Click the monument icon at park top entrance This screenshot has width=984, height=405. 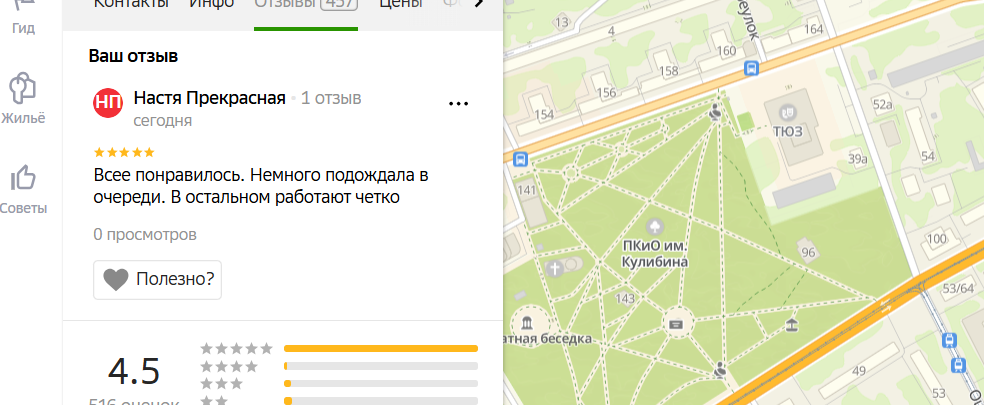(x=714, y=114)
